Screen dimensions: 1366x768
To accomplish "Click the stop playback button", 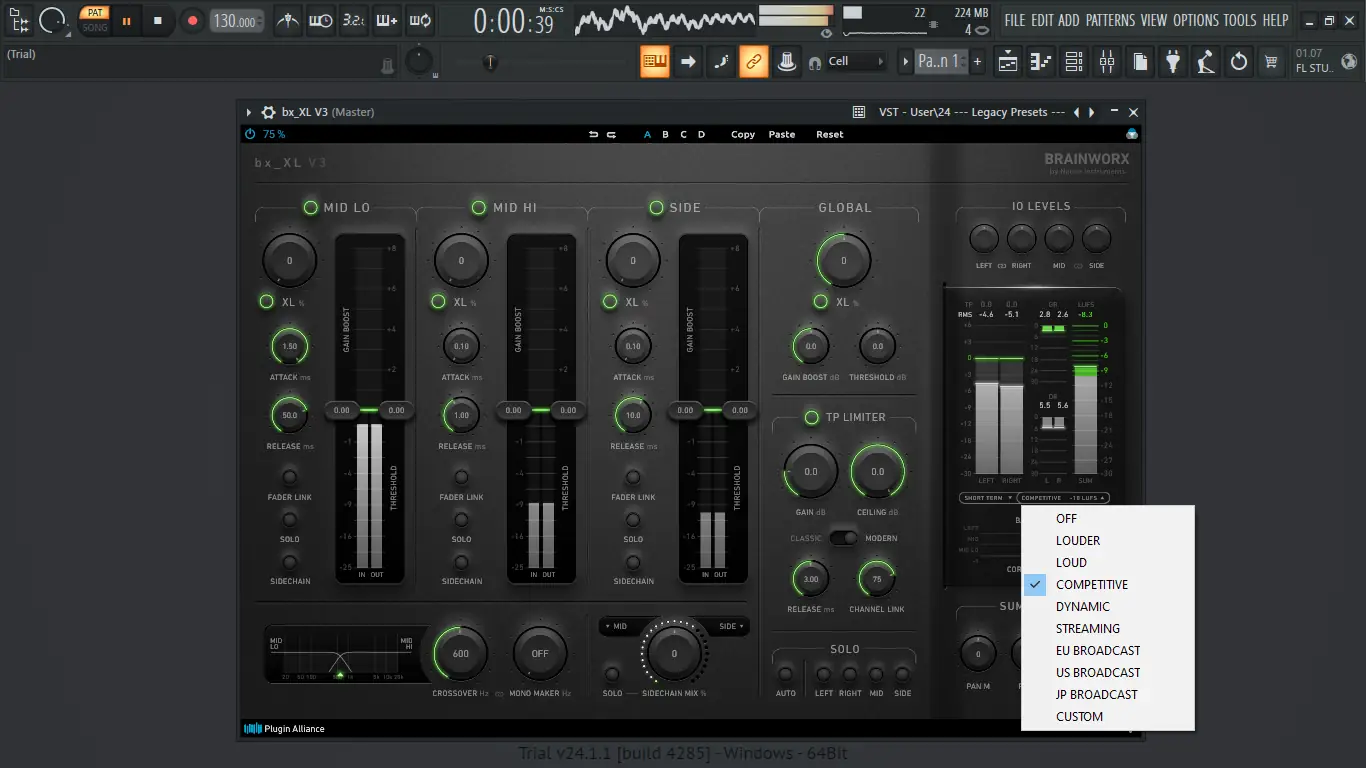I will (157, 20).
